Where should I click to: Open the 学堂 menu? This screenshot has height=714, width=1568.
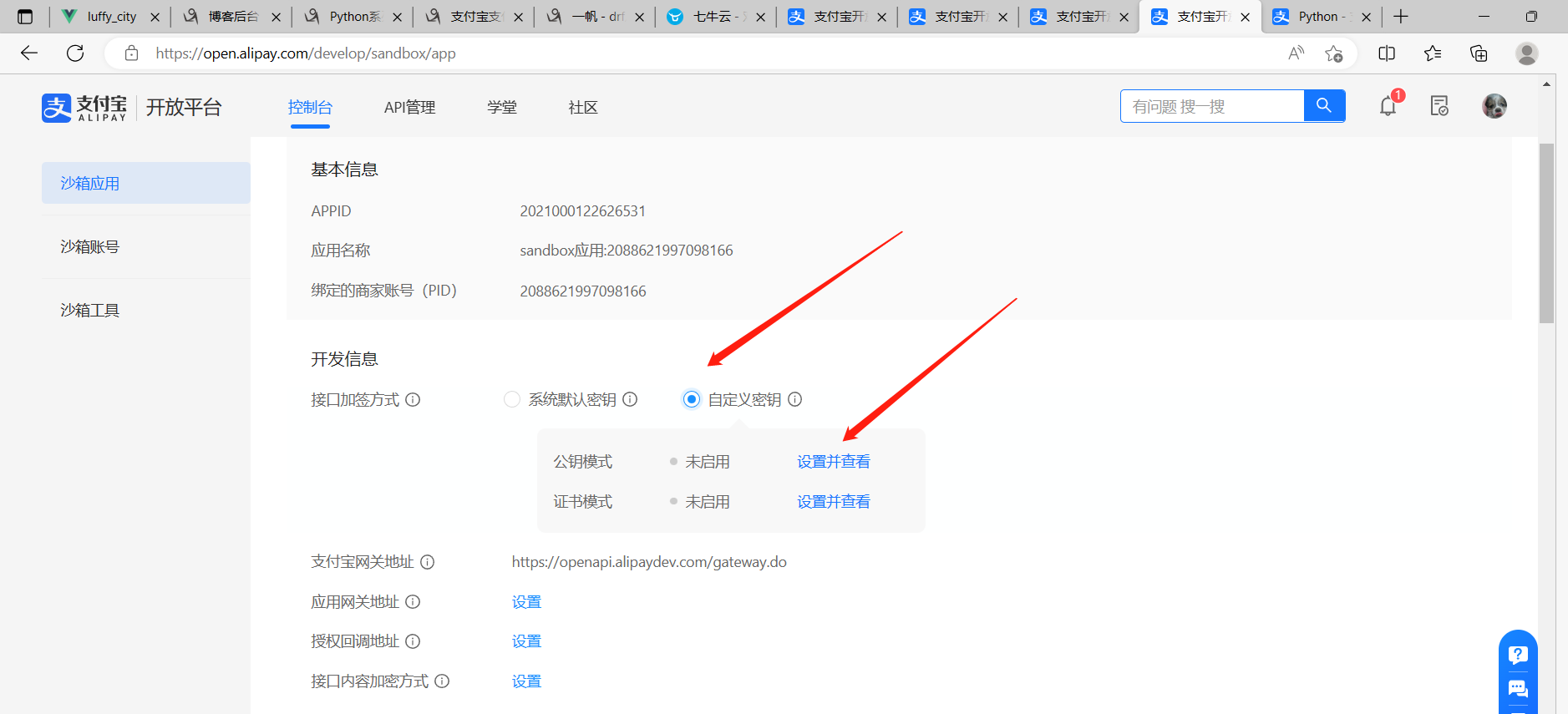click(x=502, y=108)
